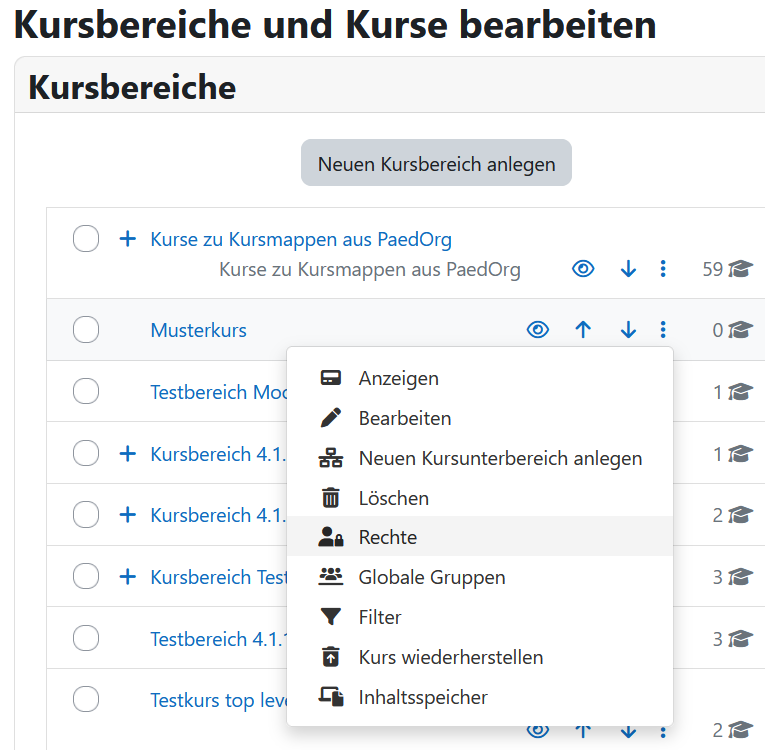This screenshot has width=765, height=750.
Task: Move Musterkurs up with arrow icon
Action: 583,330
